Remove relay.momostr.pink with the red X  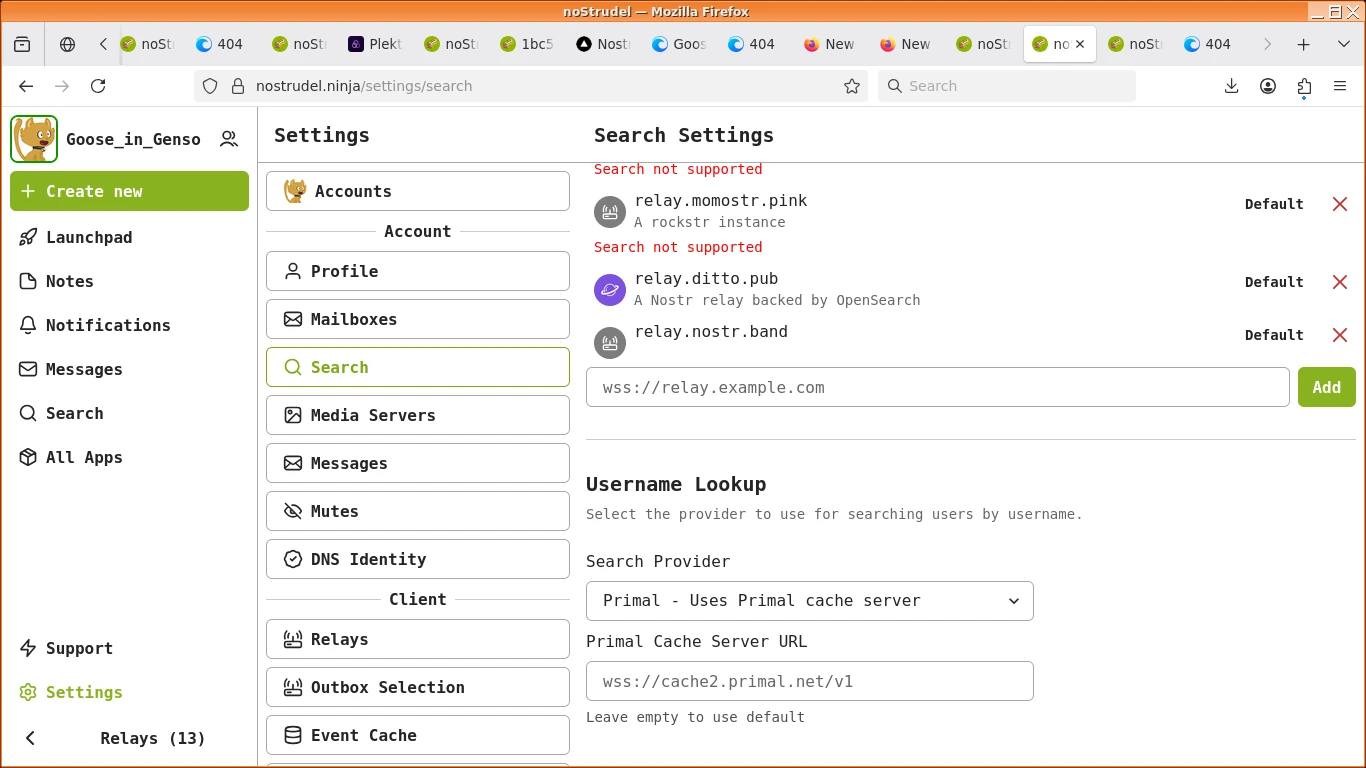click(x=1340, y=204)
